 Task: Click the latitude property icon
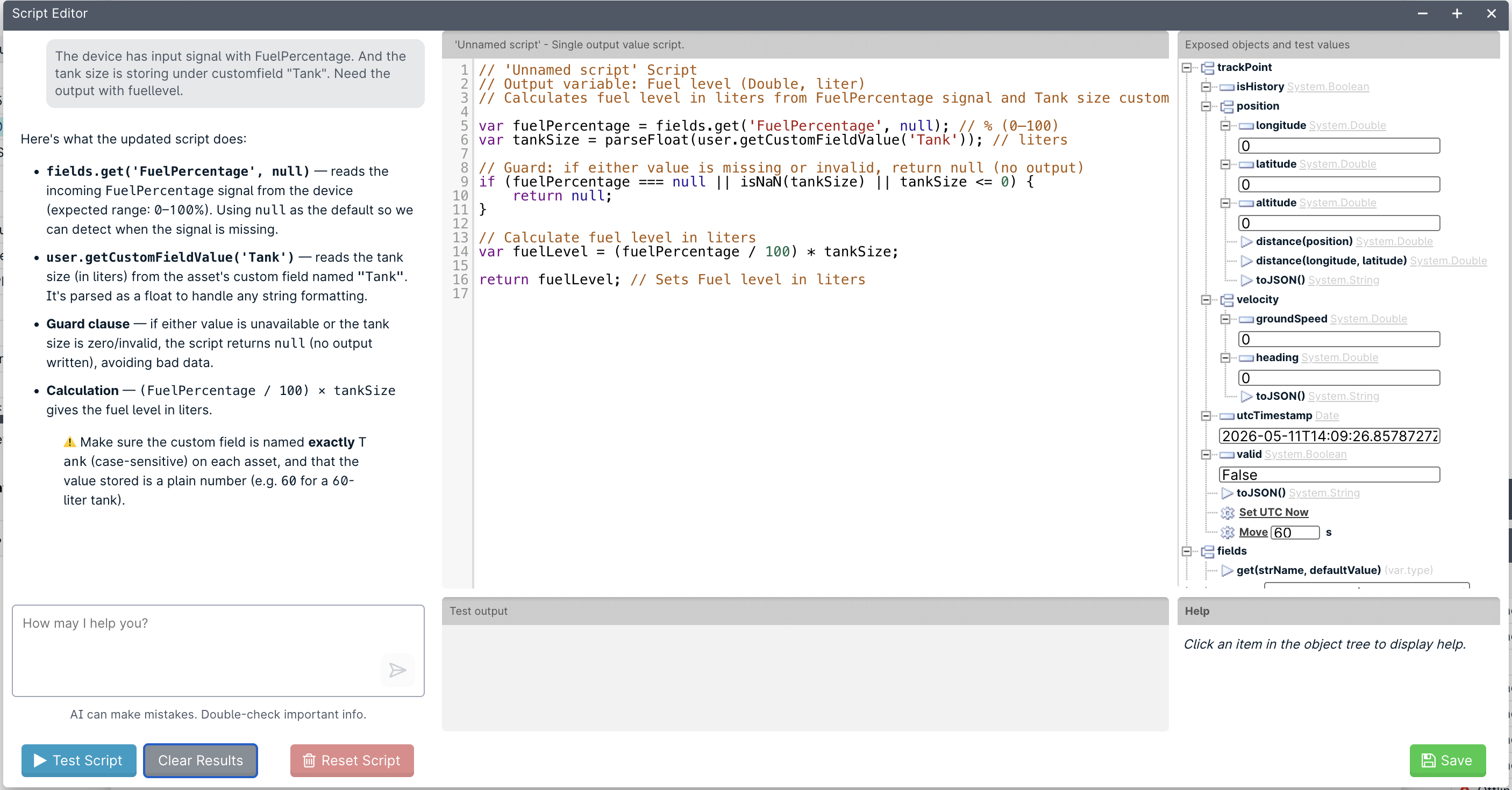click(x=1247, y=165)
